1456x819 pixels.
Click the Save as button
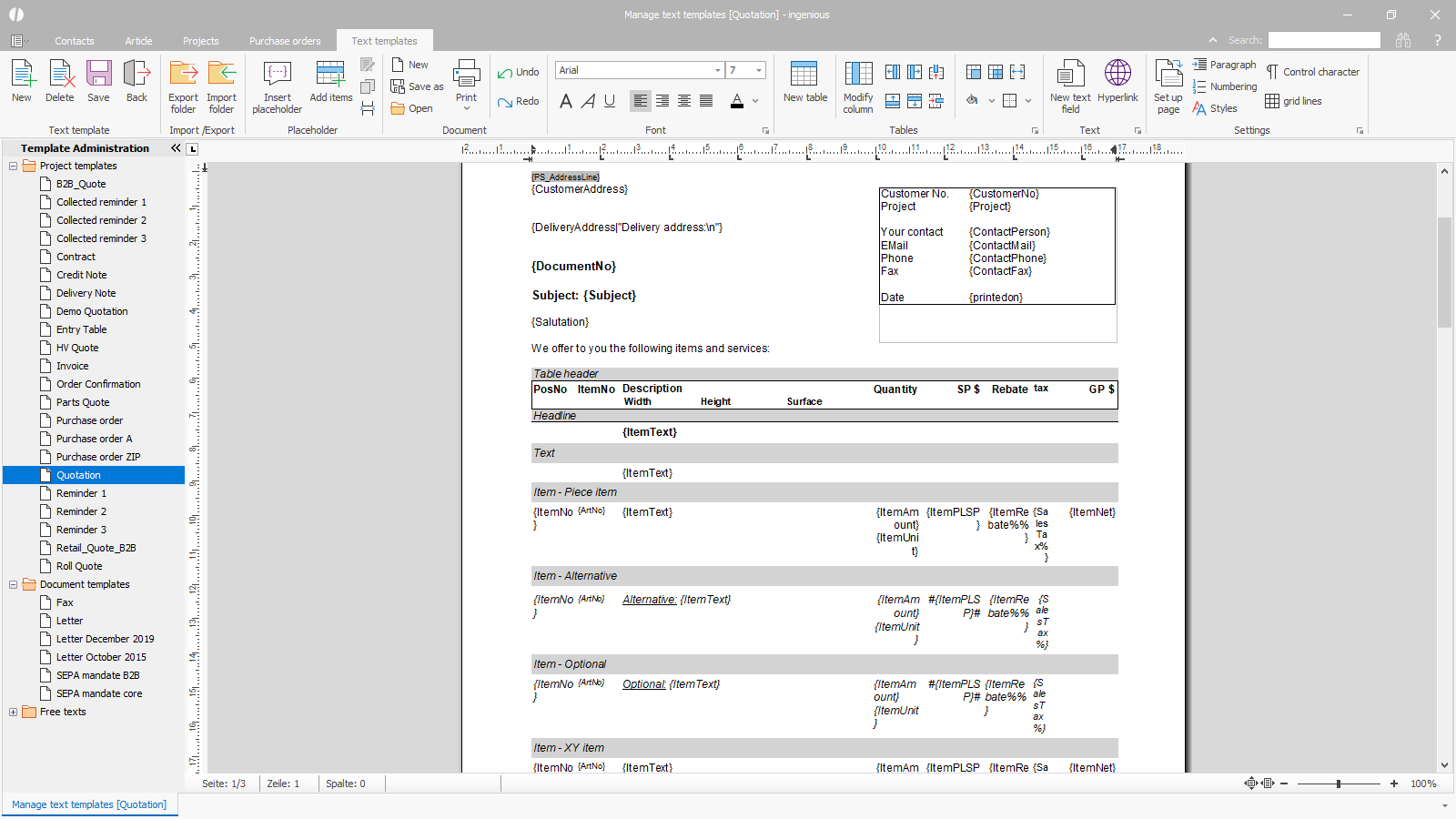(418, 86)
